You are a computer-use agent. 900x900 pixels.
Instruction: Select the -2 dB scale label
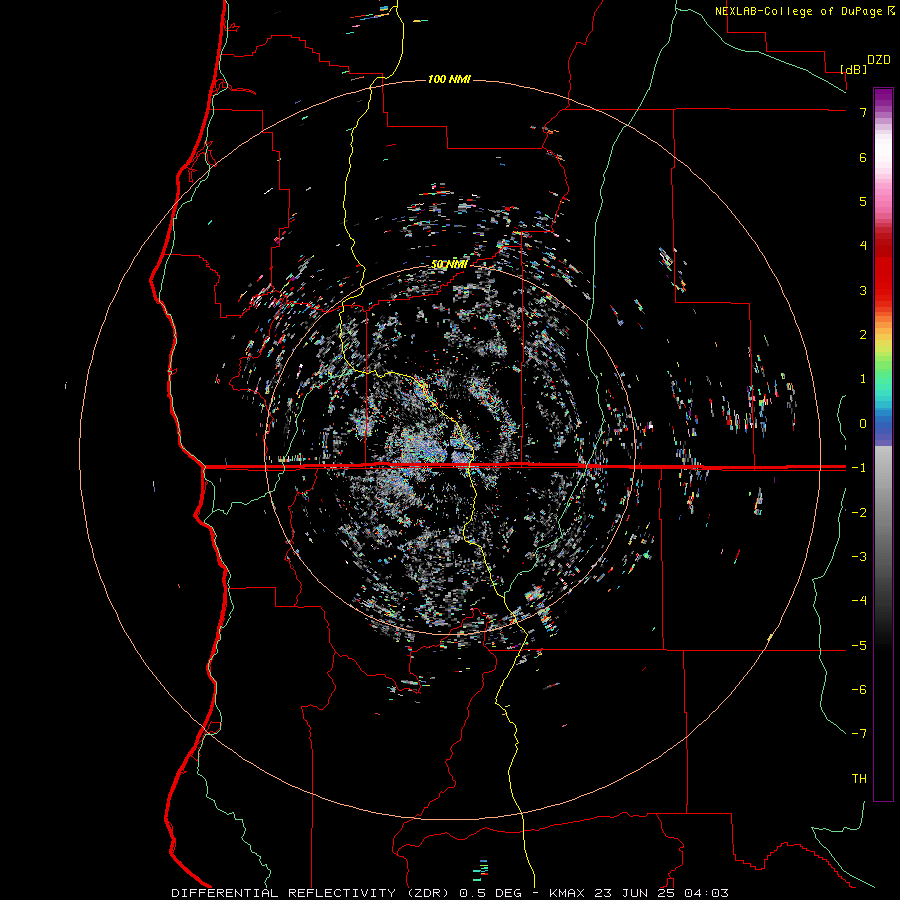[x=859, y=513]
